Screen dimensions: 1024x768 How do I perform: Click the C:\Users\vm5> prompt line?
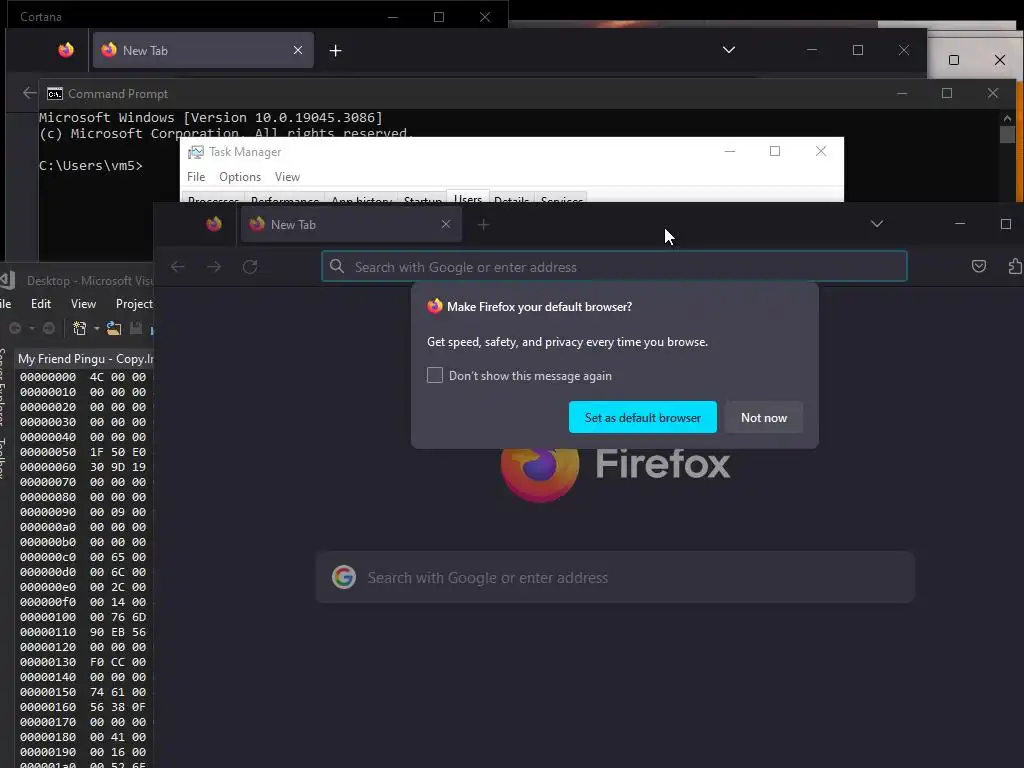click(91, 166)
